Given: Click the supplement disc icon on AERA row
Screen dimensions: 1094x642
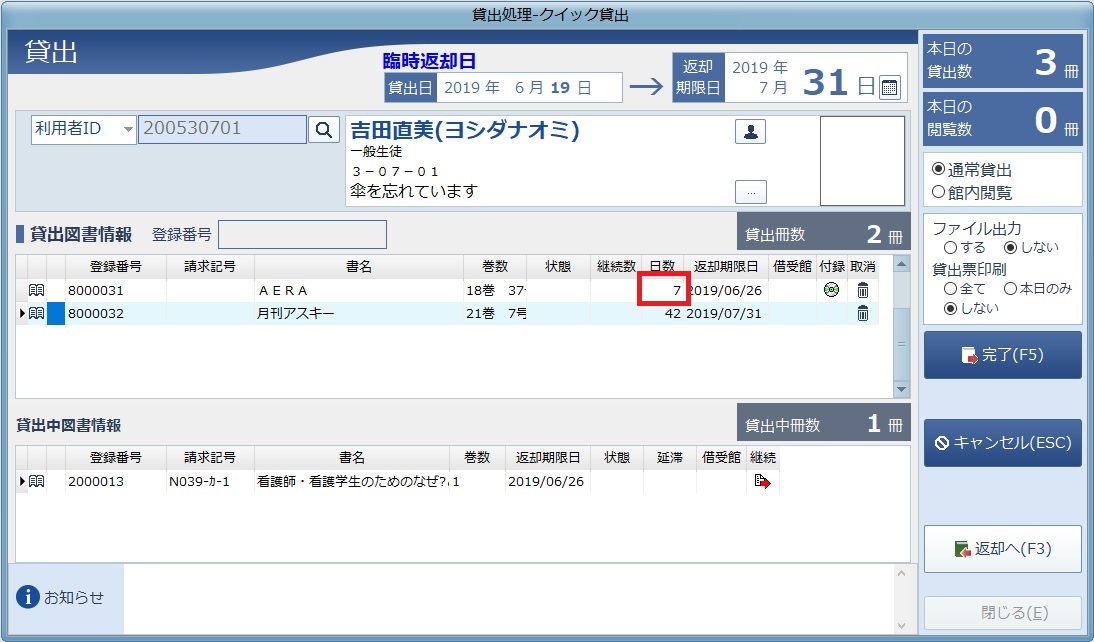Looking at the screenshot, I should pos(831,290).
